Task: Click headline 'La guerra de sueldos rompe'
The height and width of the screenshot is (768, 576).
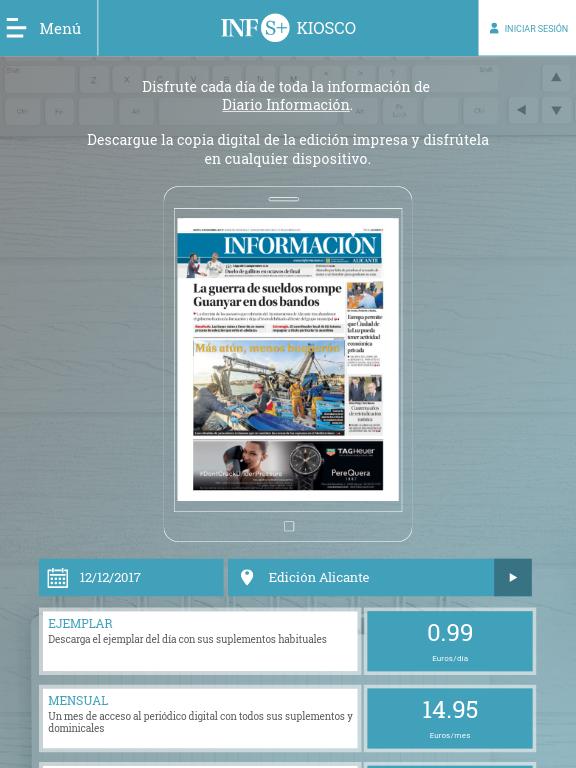Action: 267,288
